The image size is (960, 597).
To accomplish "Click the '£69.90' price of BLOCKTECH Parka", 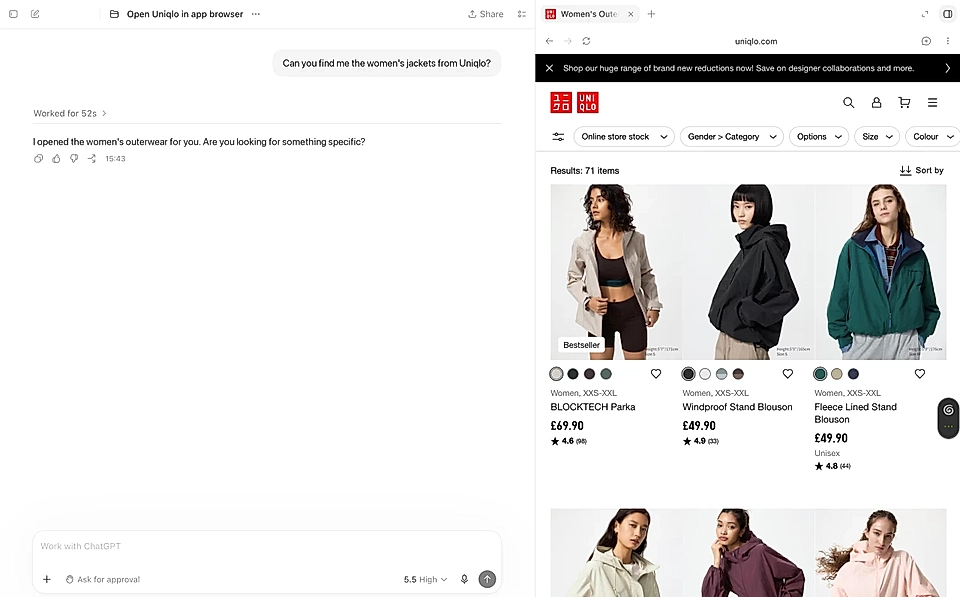I will click(x=567, y=426).
